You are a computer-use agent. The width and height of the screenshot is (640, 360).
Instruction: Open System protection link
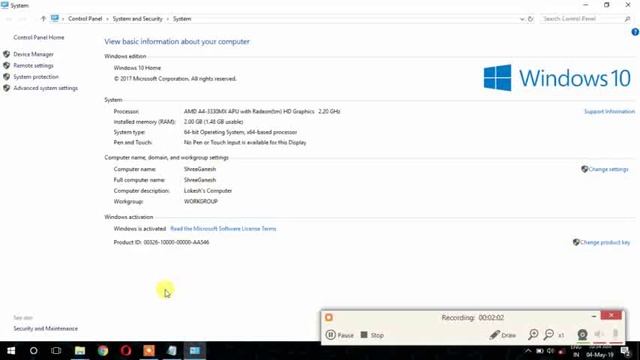tap(36, 77)
